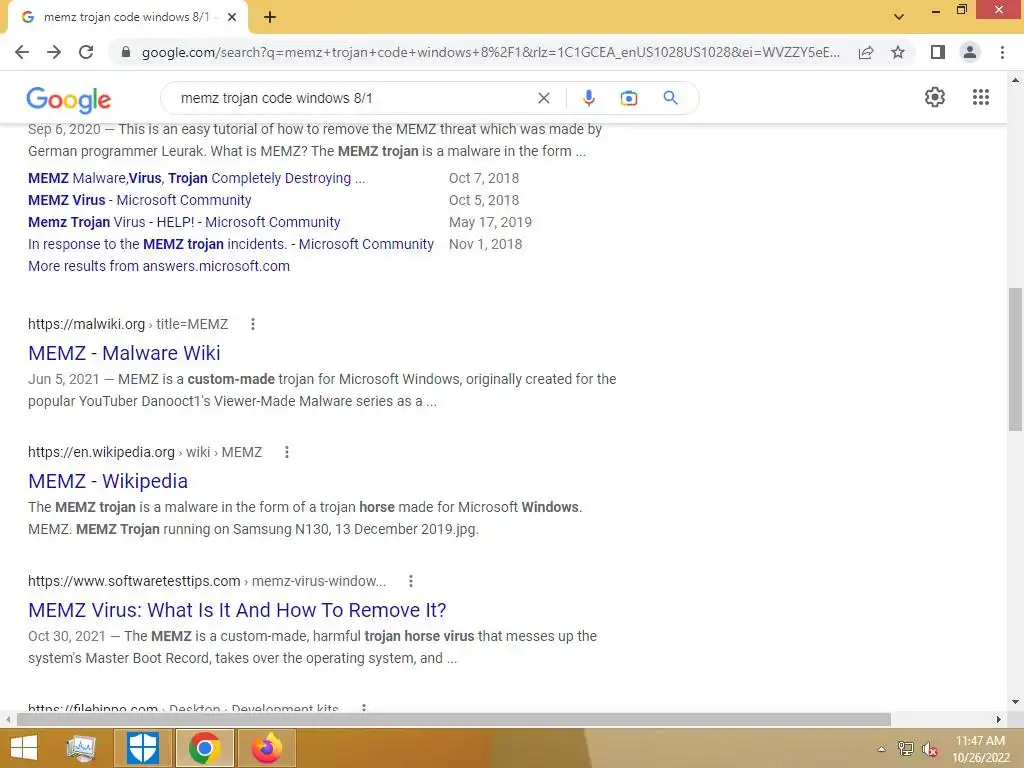This screenshot has width=1024, height=768.
Task: Open the Google apps grid
Action: click(981, 97)
